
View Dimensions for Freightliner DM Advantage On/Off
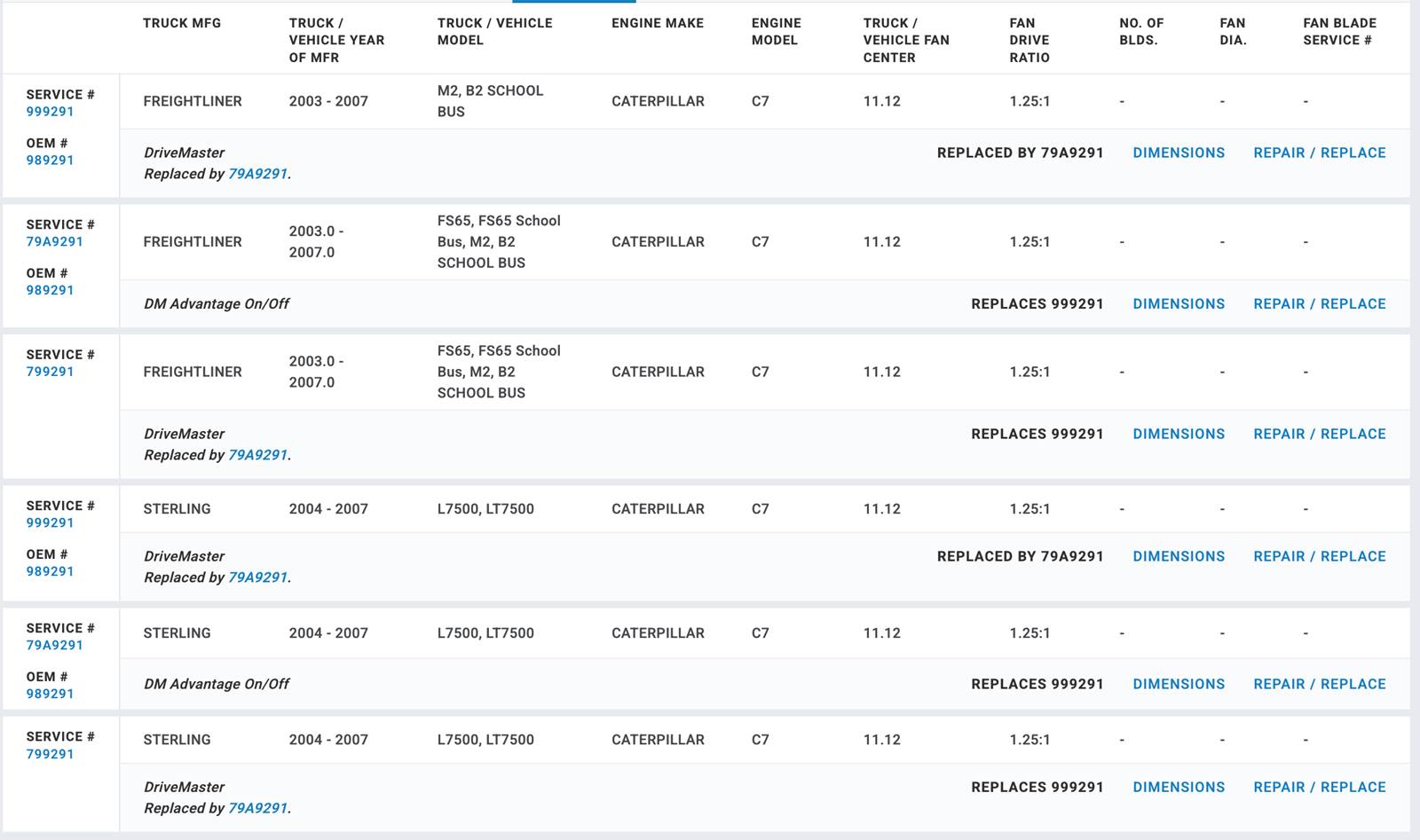[1179, 303]
